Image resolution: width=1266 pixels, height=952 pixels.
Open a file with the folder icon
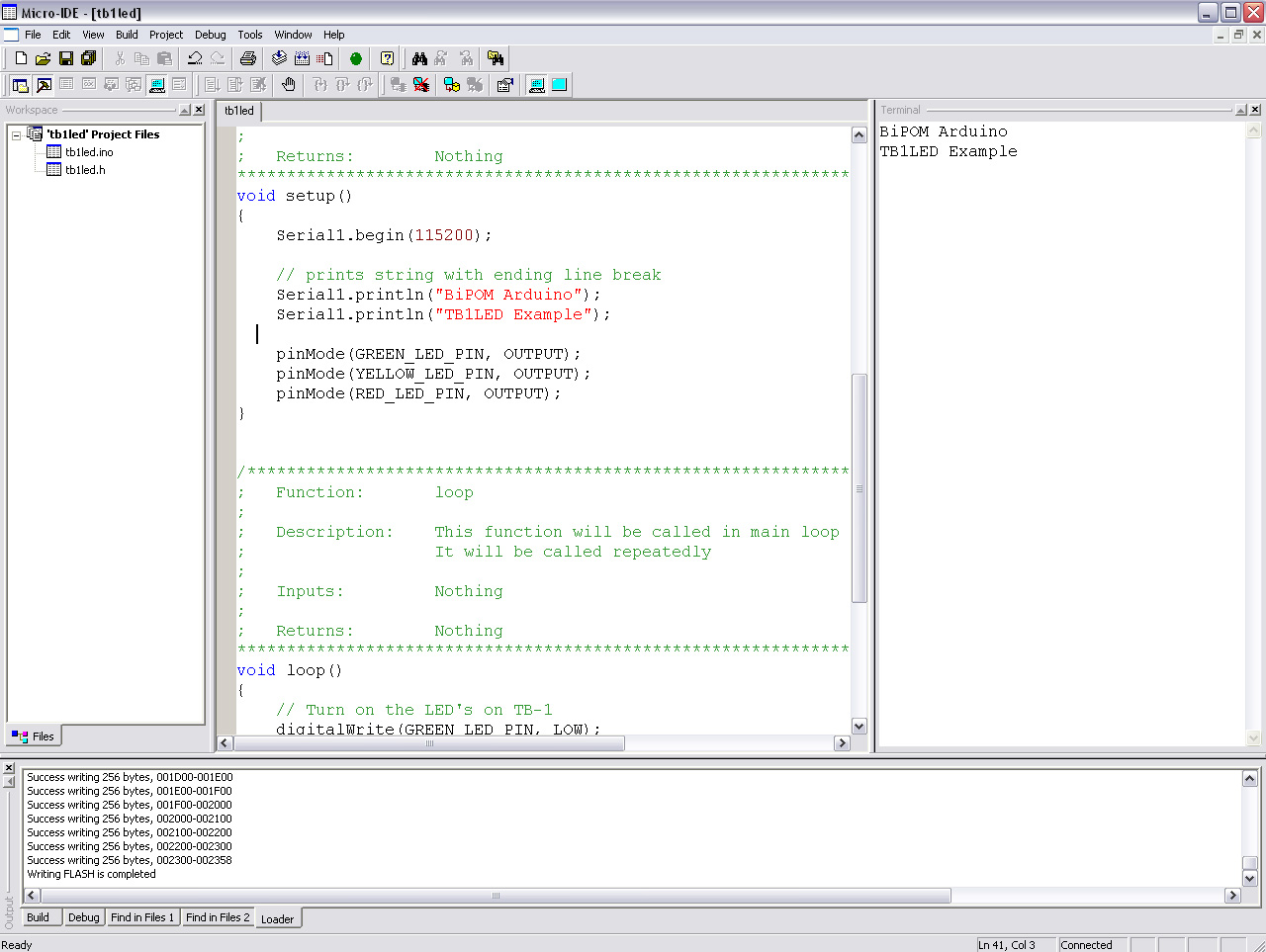point(43,58)
